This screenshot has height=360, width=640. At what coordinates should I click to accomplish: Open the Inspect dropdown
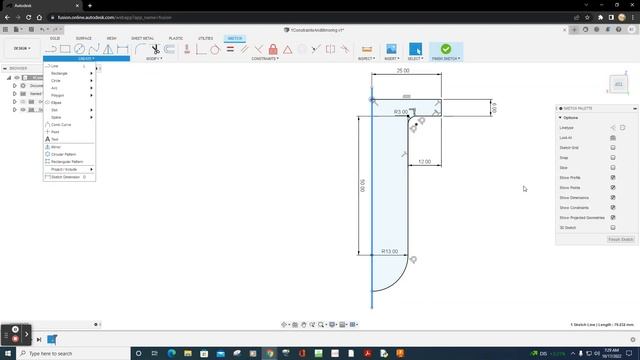(x=367, y=59)
